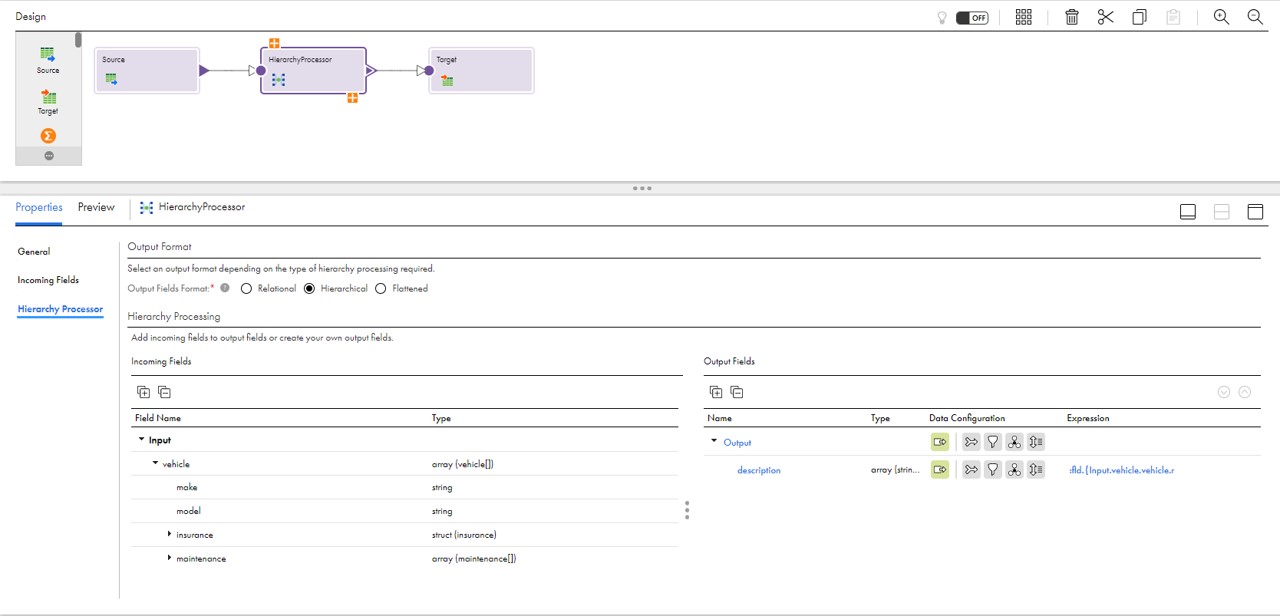This screenshot has width=1280, height=616.
Task: Click filter icon in description row
Action: [x=992, y=470]
